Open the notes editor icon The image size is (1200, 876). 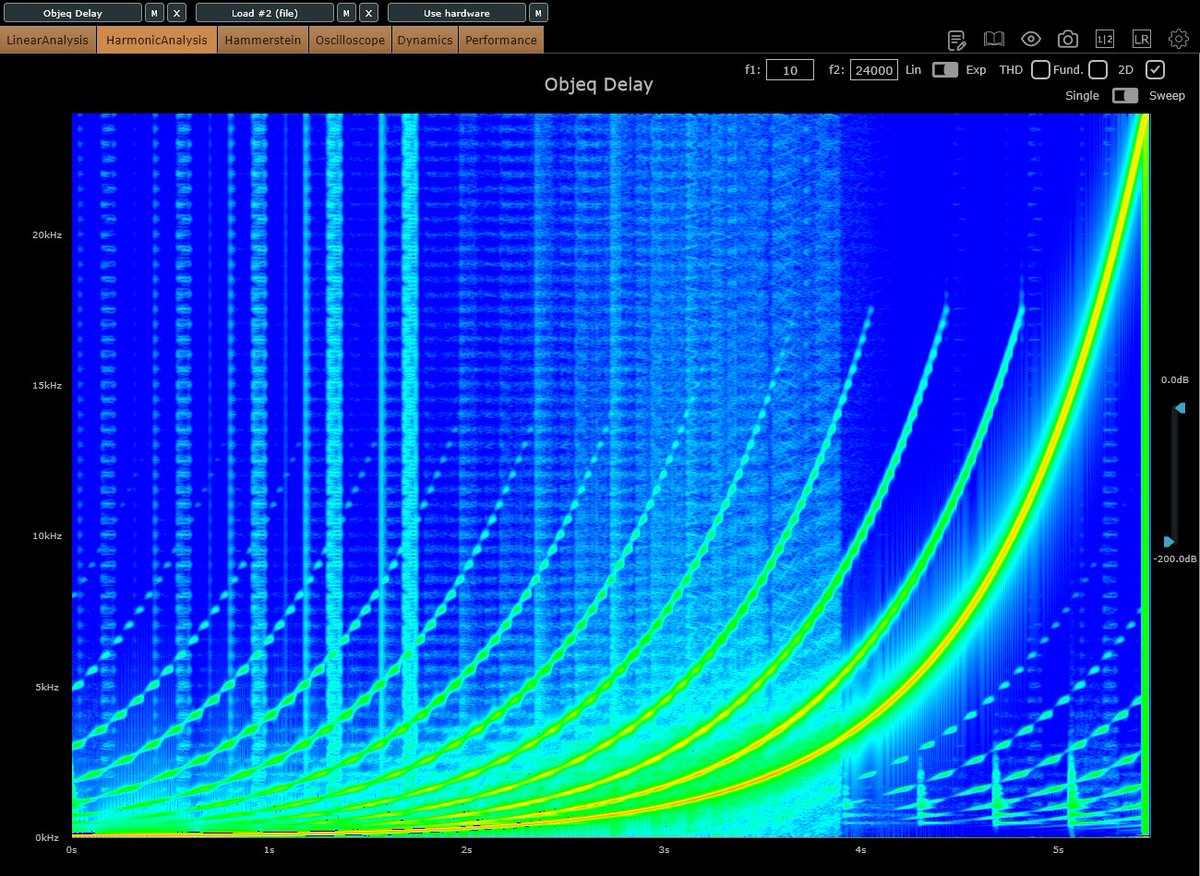pyautogui.click(x=957, y=40)
